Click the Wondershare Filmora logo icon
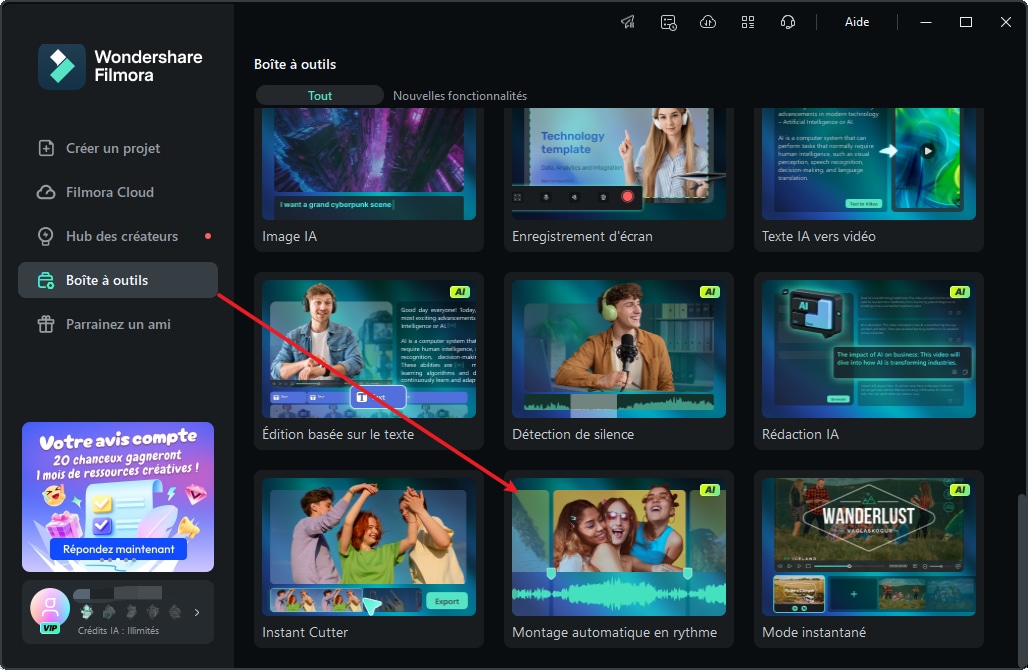Screen dimensions: 1028x670 [x=62, y=66]
